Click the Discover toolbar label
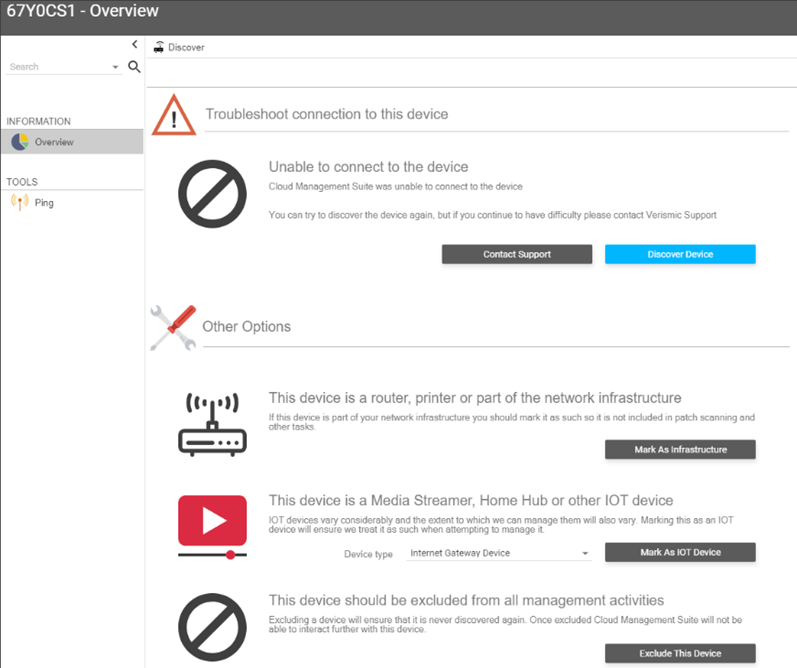Screen dimensions: 797x668 (186, 47)
